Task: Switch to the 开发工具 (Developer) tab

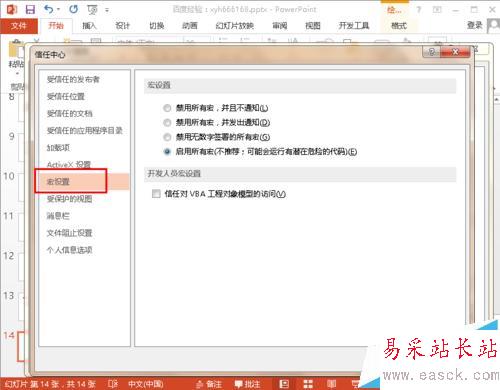Action: [354, 26]
